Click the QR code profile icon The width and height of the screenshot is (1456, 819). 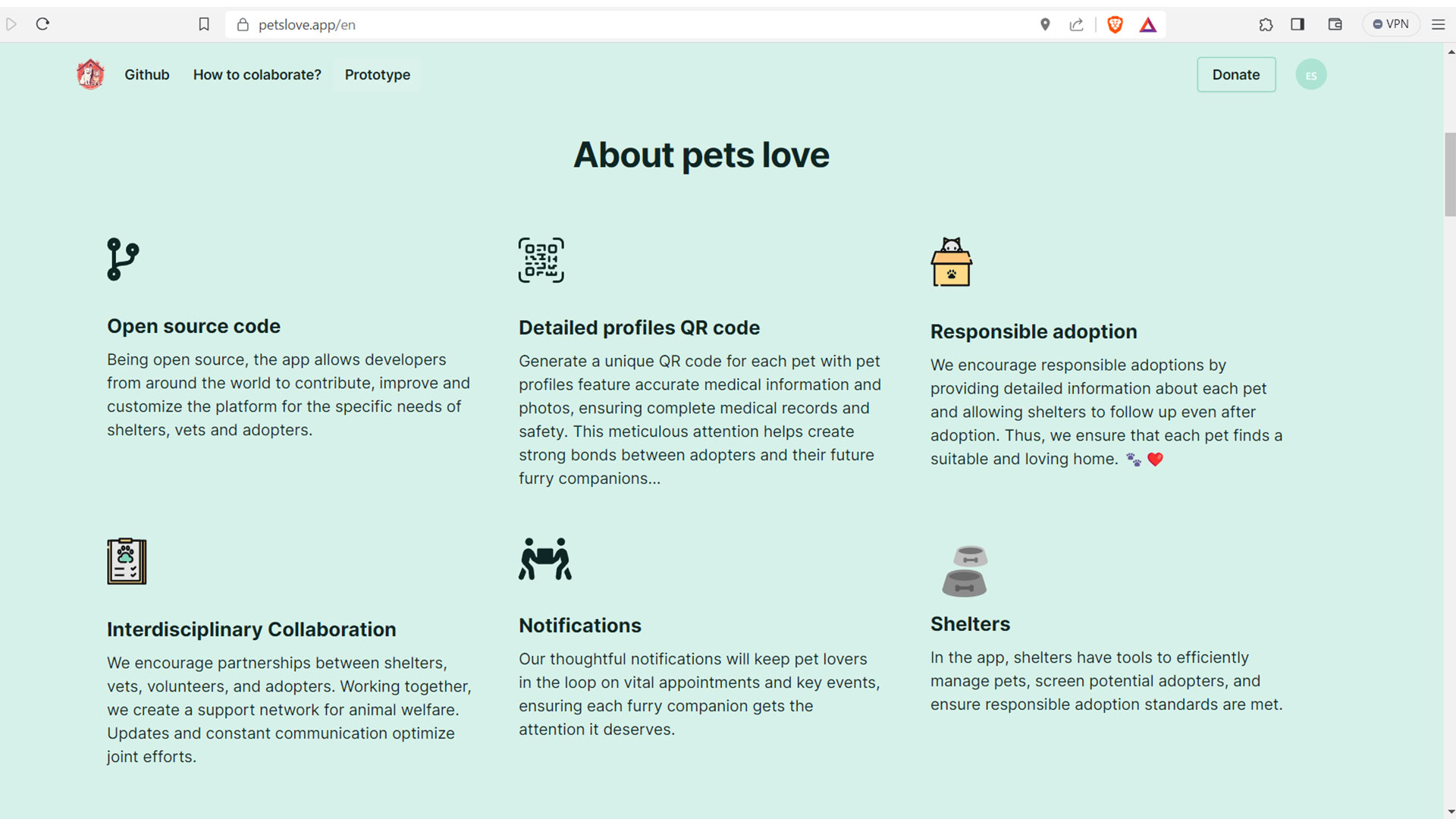tap(541, 260)
